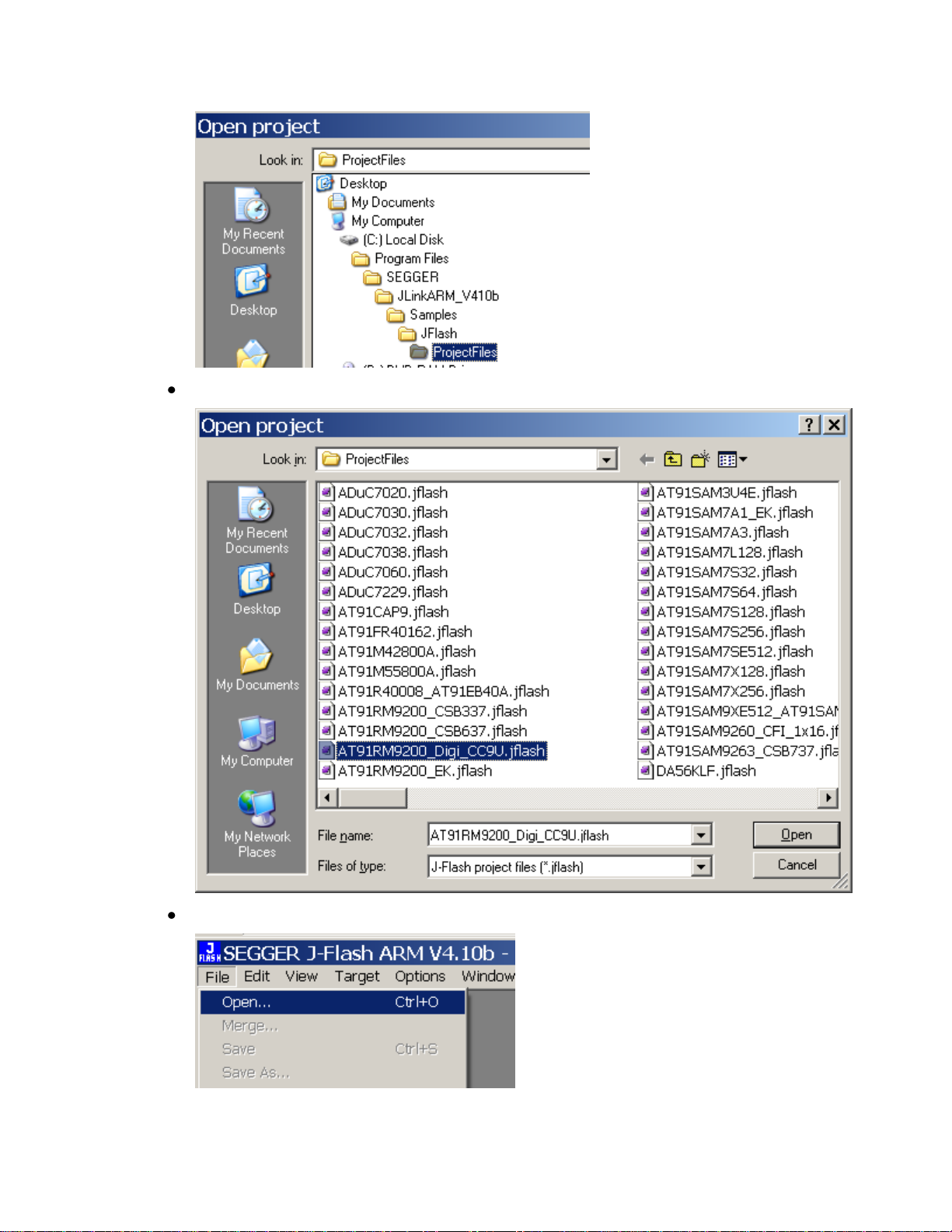Click the Open button
952x1232 pixels.
coord(797,835)
